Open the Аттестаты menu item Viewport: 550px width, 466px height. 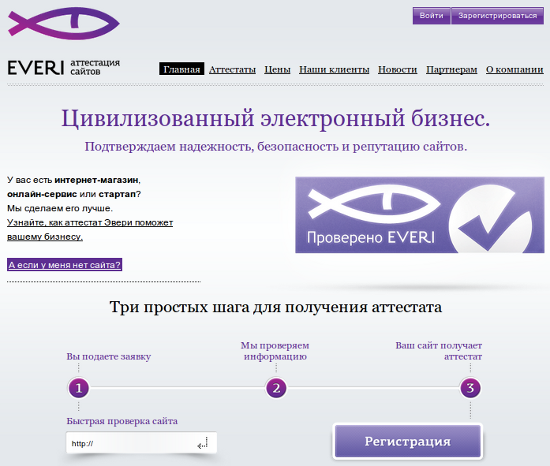[232, 69]
